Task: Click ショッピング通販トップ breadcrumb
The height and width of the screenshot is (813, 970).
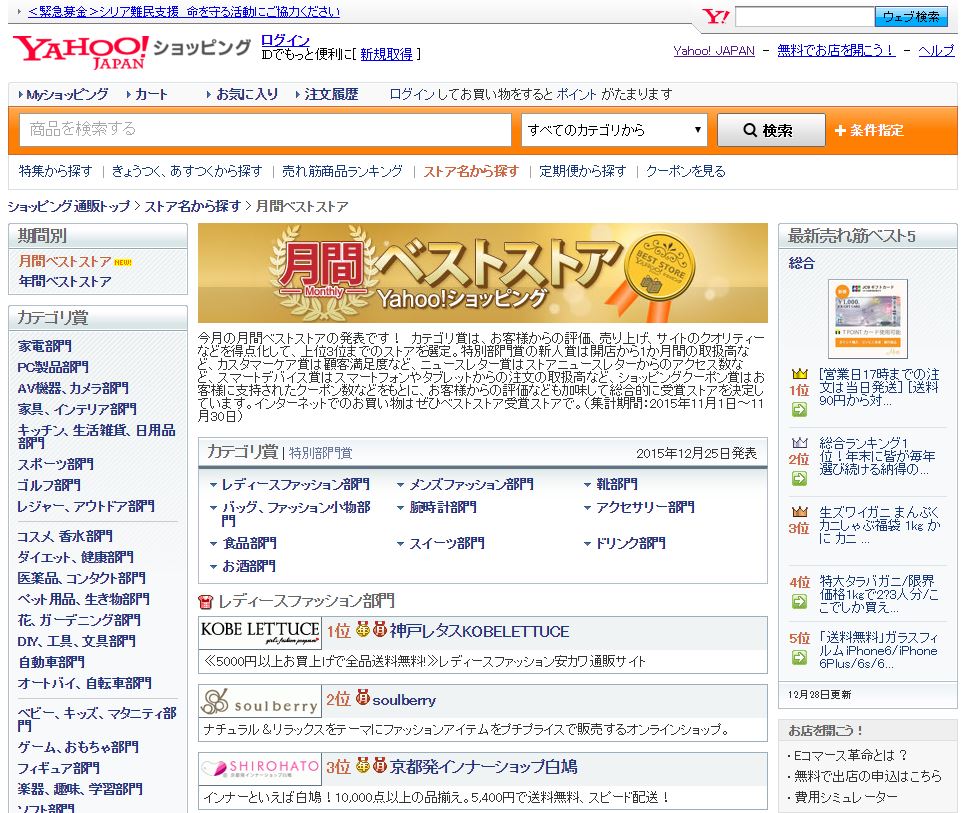Action: tap(69, 207)
